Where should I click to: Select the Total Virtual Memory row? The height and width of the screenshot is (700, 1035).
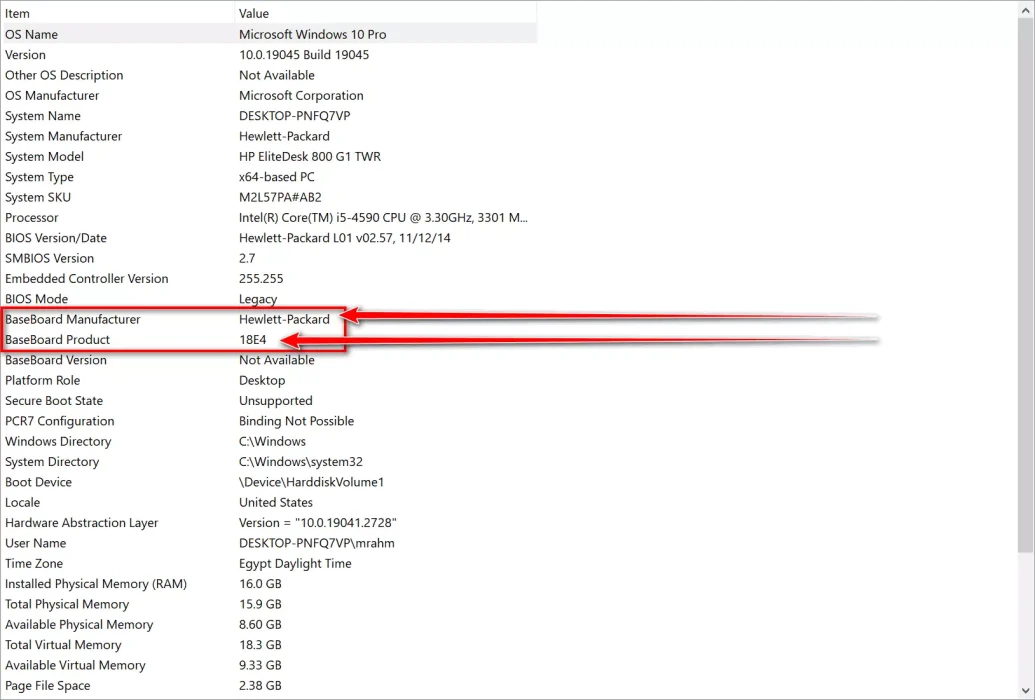coord(269,645)
